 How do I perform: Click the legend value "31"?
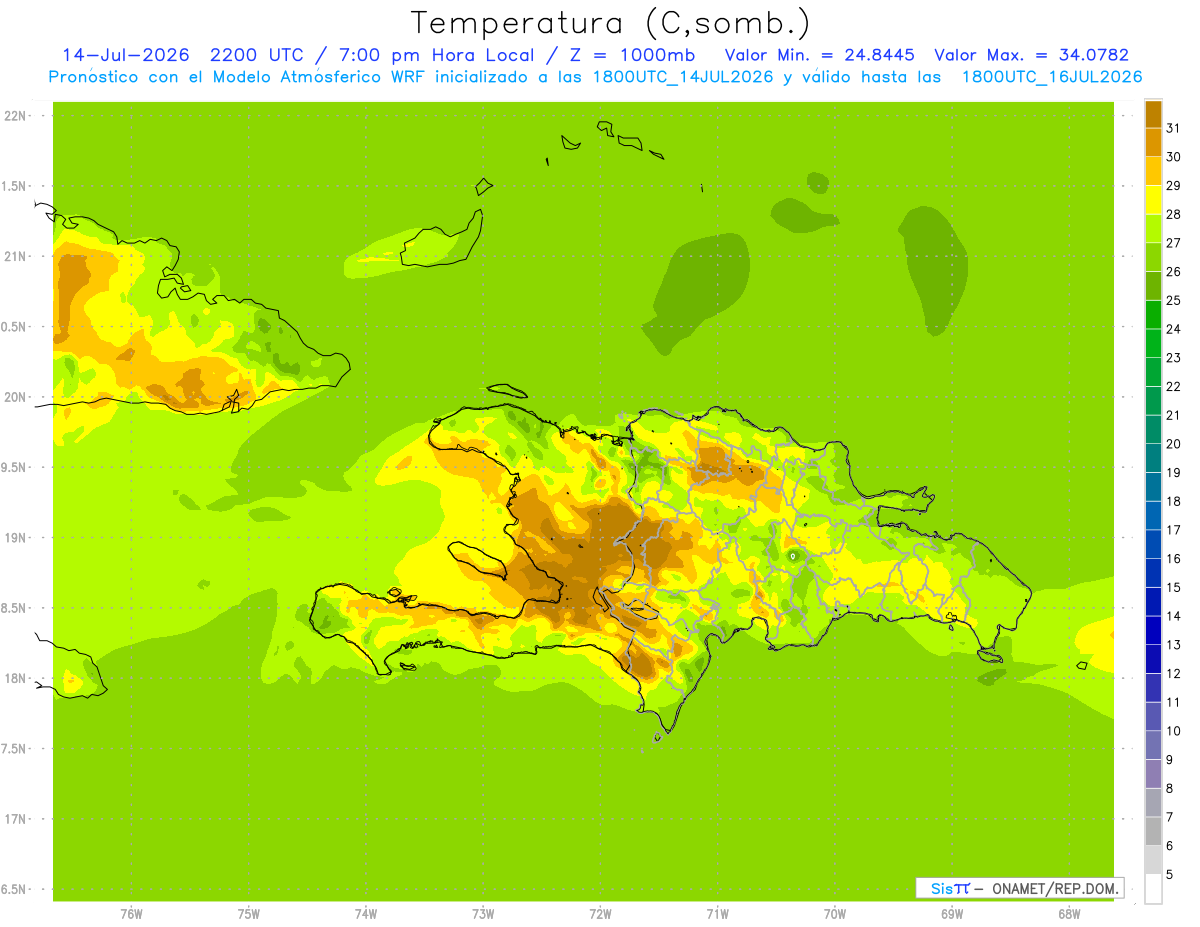click(x=1173, y=128)
